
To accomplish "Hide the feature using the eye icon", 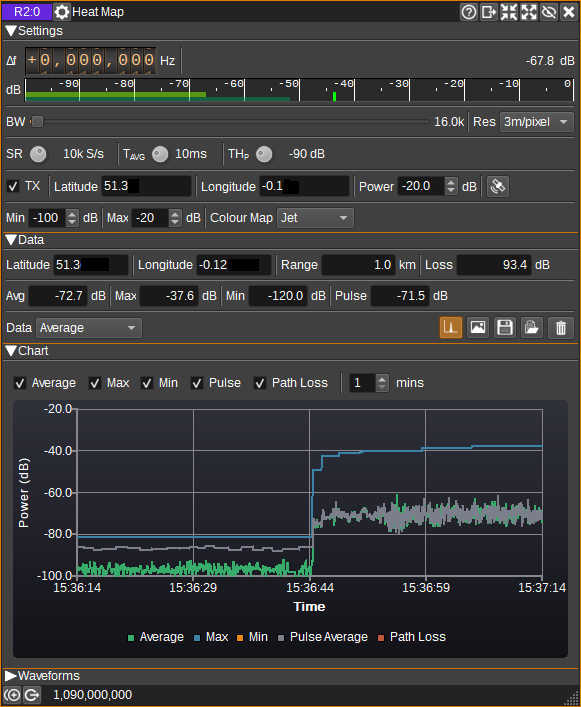I will (549, 12).
